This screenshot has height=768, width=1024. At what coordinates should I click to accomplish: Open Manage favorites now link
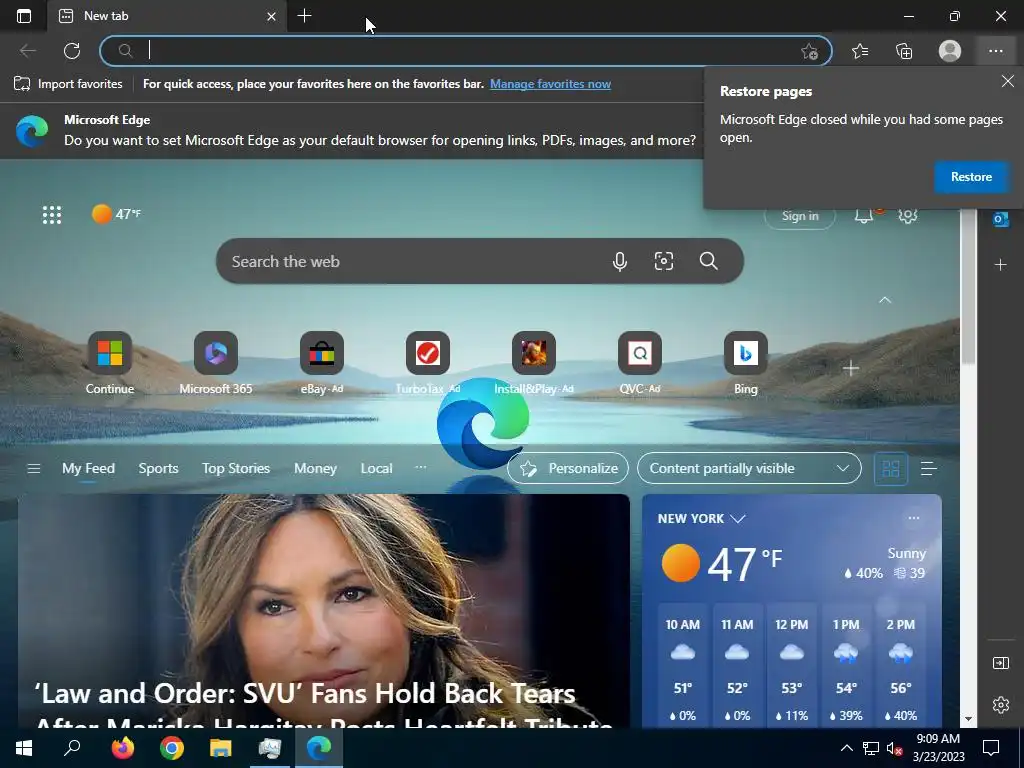(551, 84)
